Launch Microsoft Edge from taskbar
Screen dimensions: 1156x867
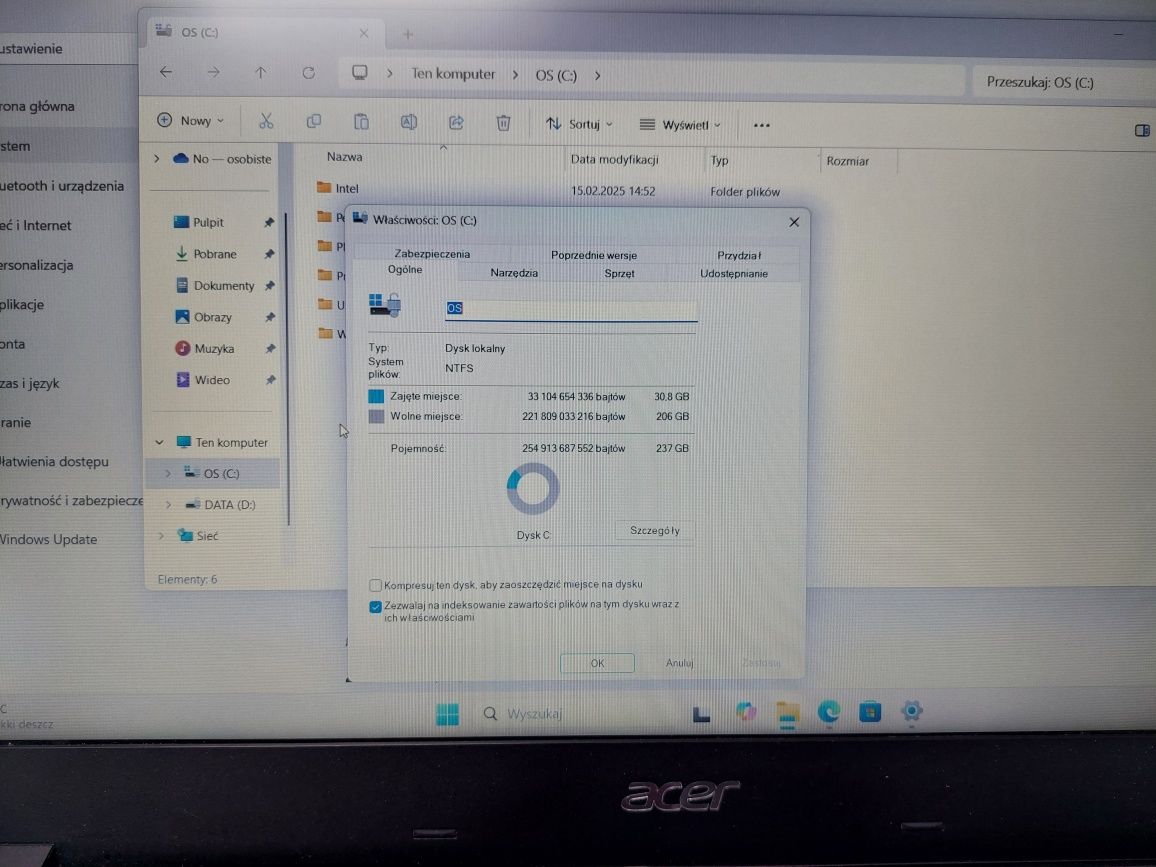[829, 711]
